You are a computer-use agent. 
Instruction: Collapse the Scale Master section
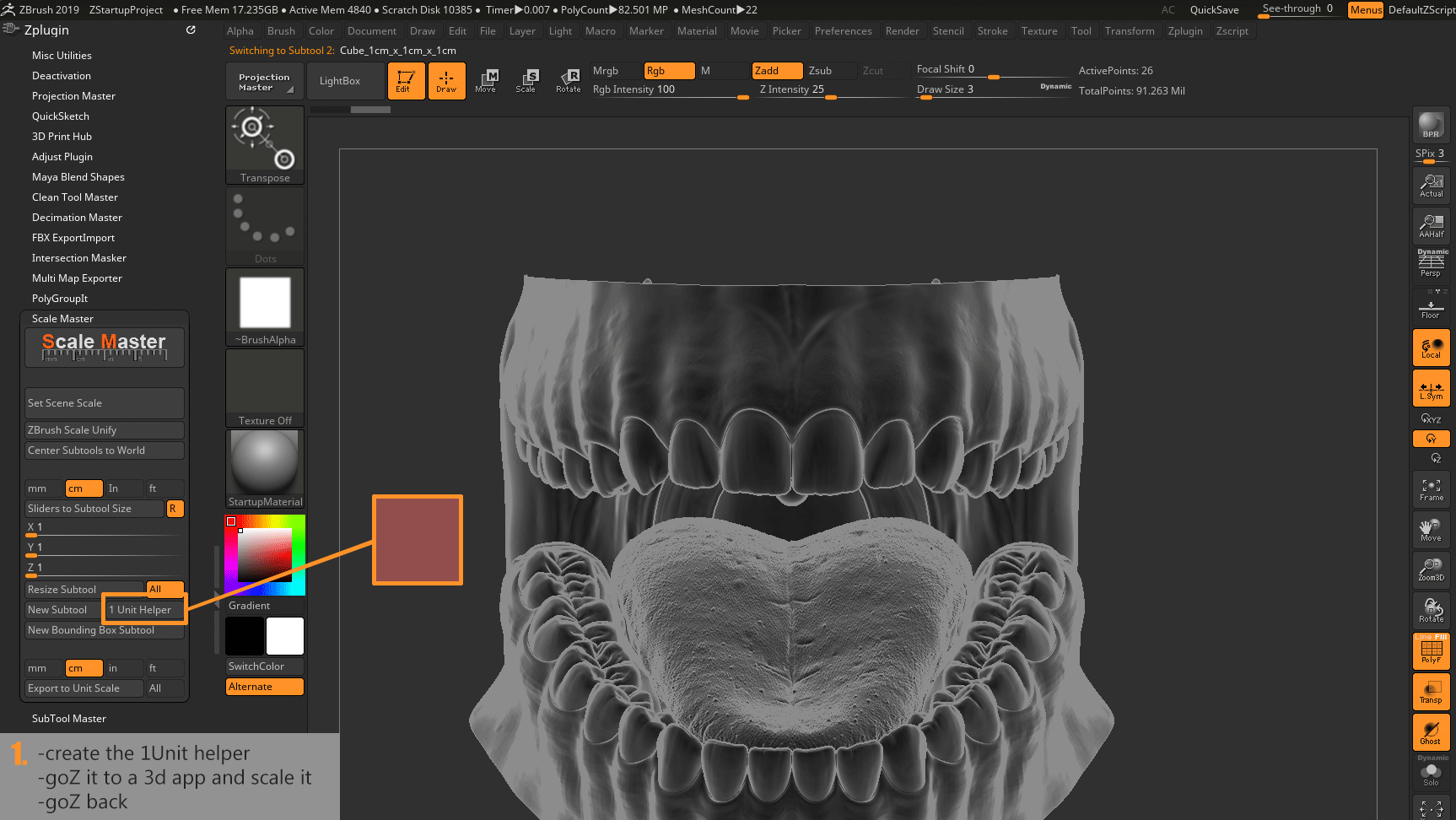62,319
